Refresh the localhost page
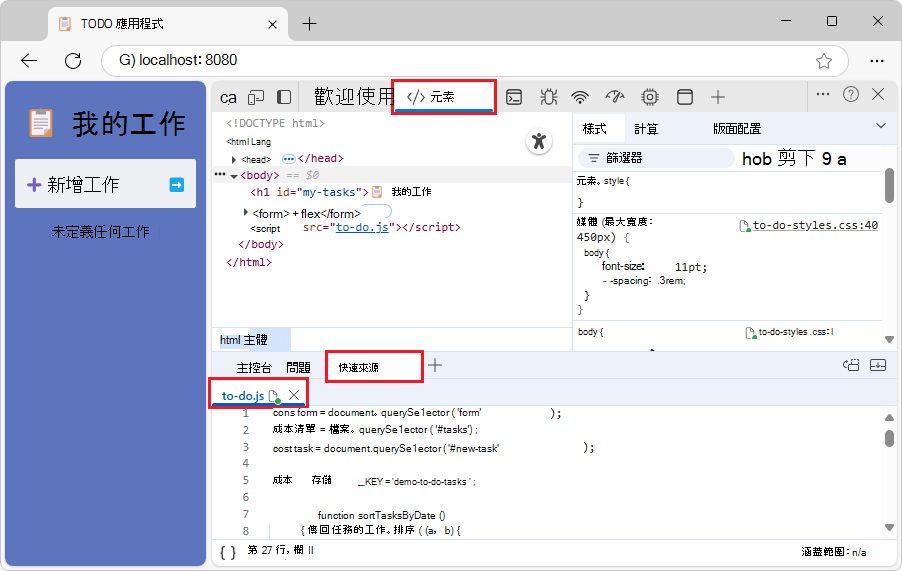The height and width of the screenshot is (571, 902). click(x=73, y=60)
